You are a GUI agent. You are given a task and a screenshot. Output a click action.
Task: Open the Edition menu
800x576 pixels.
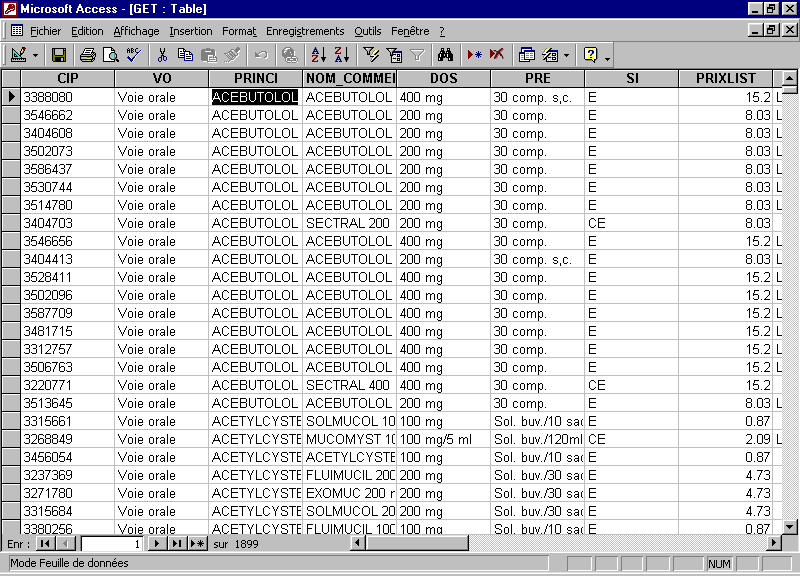tap(87, 31)
